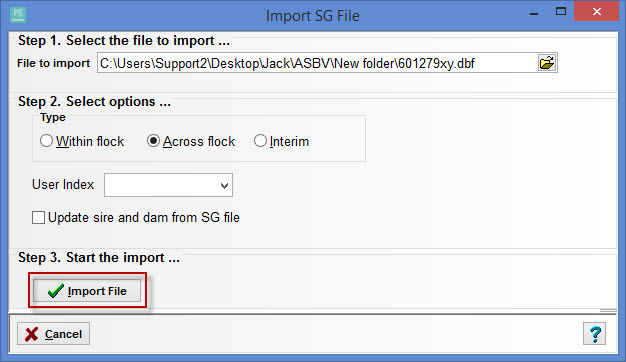This screenshot has height=362, width=626.
Task: Click the Cancel button text
Action: (63, 334)
